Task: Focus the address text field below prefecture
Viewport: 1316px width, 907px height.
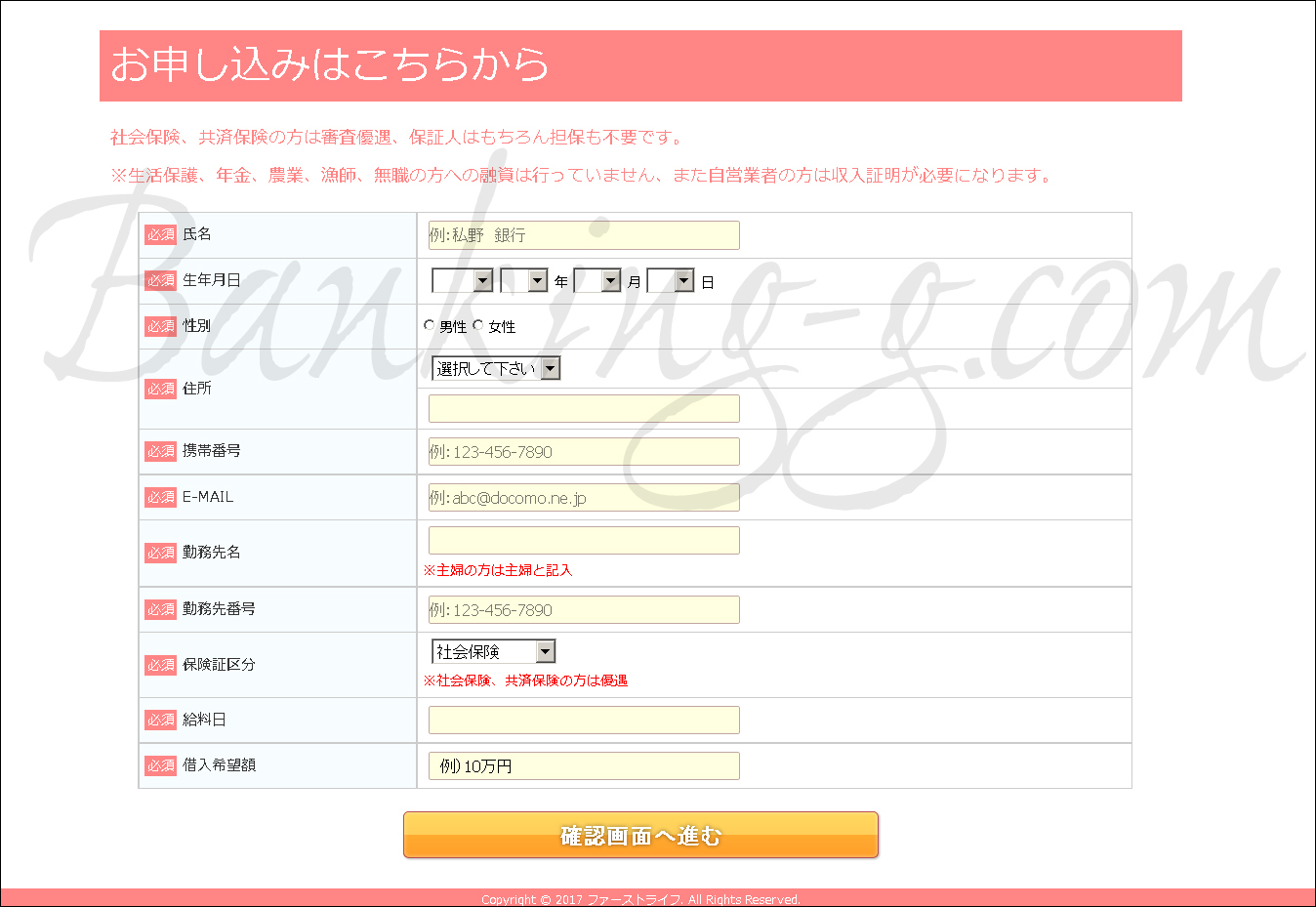Action: tap(584, 408)
